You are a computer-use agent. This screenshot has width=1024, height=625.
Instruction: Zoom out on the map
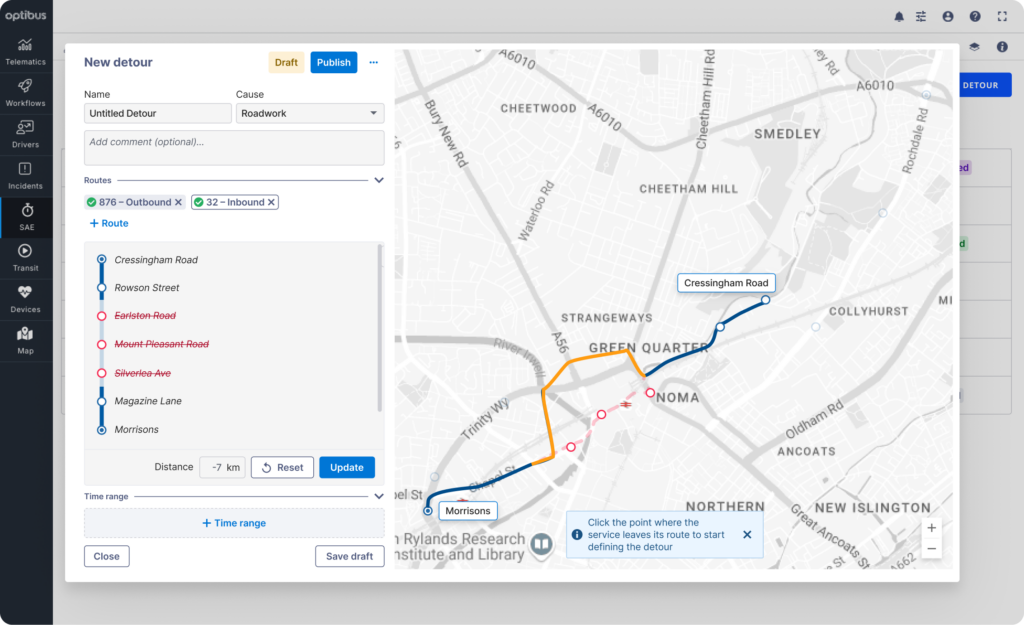point(932,549)
